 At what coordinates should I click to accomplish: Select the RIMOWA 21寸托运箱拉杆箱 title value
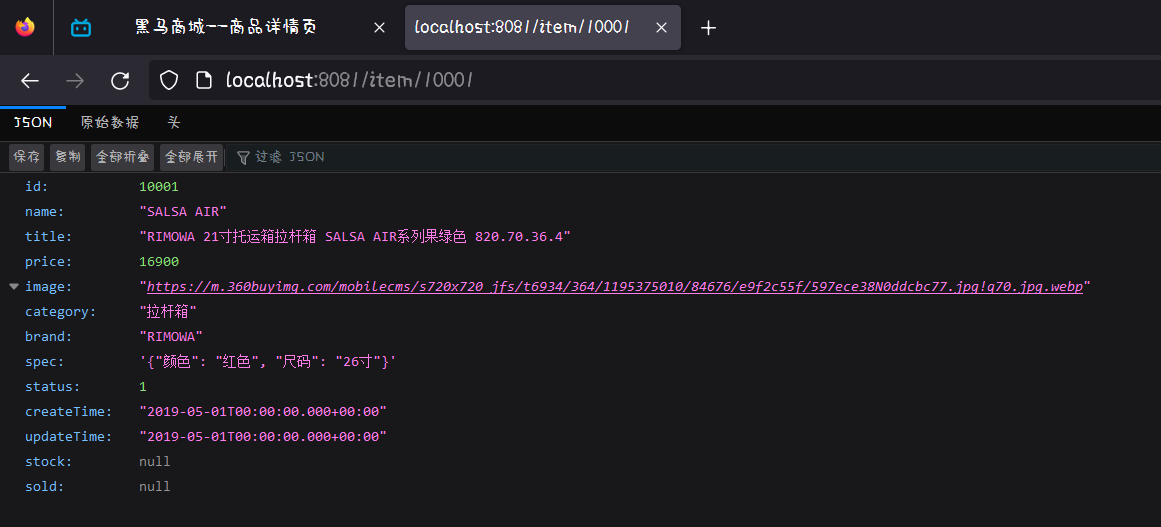click(355, 237)
